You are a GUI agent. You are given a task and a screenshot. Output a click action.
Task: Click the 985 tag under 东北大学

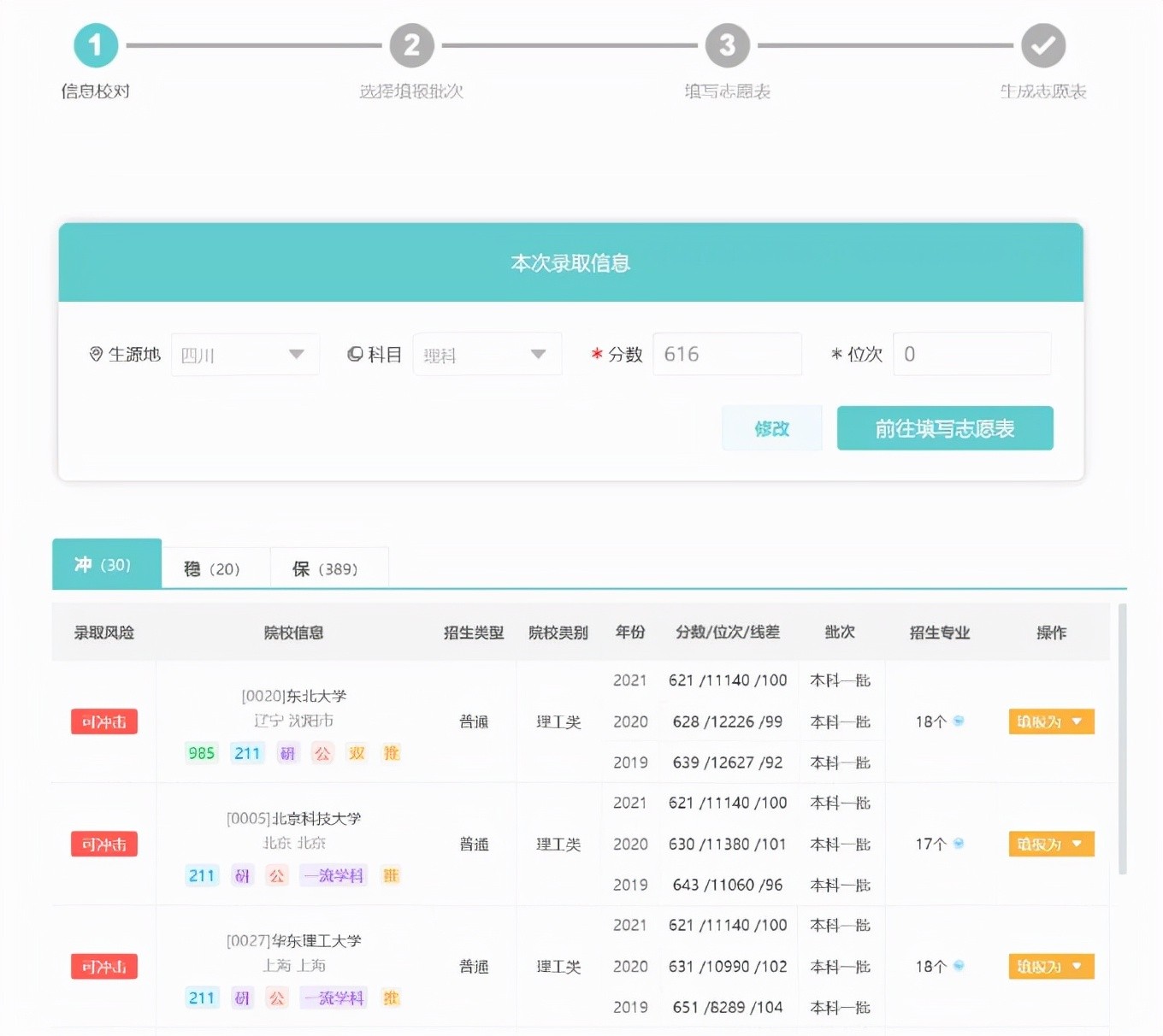point(202,753)
